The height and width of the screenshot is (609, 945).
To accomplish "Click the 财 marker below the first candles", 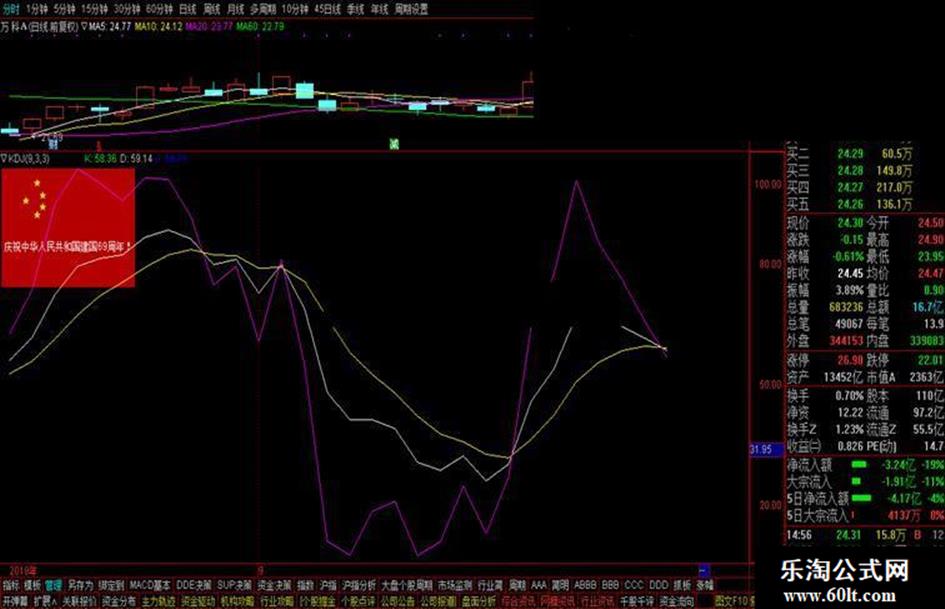I will point(53,144).
